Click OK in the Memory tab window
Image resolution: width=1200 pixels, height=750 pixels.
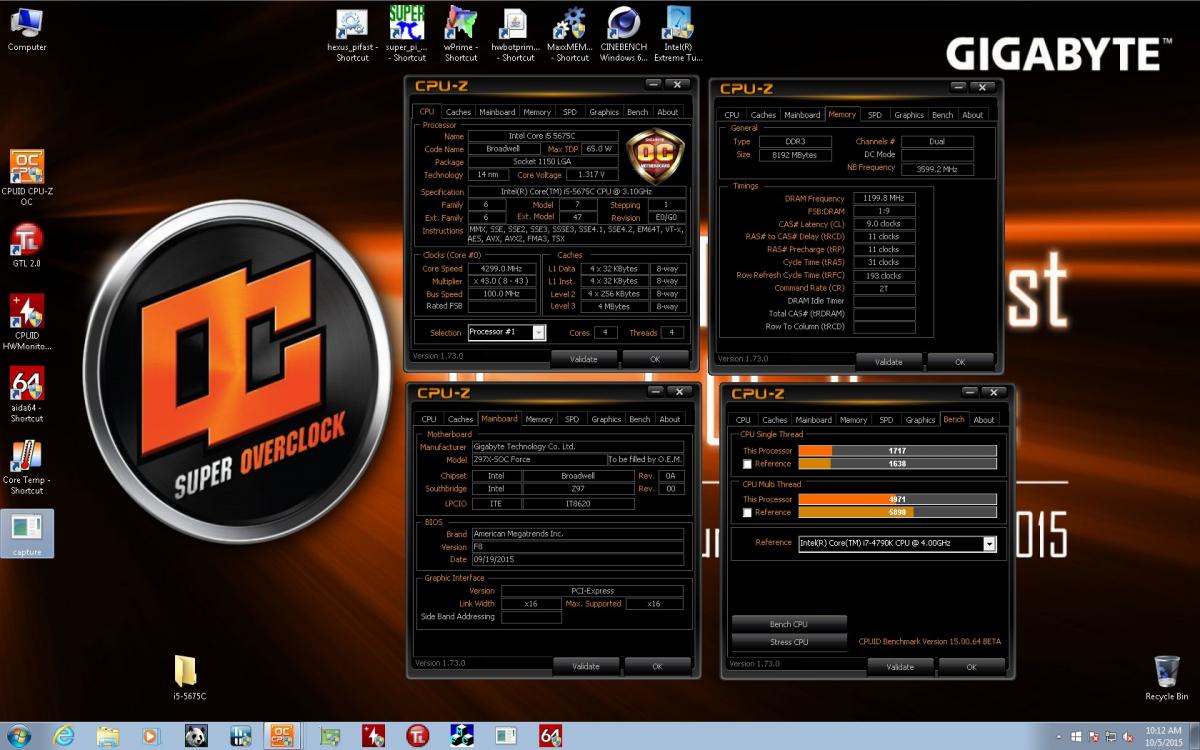(x=960, y=362)
